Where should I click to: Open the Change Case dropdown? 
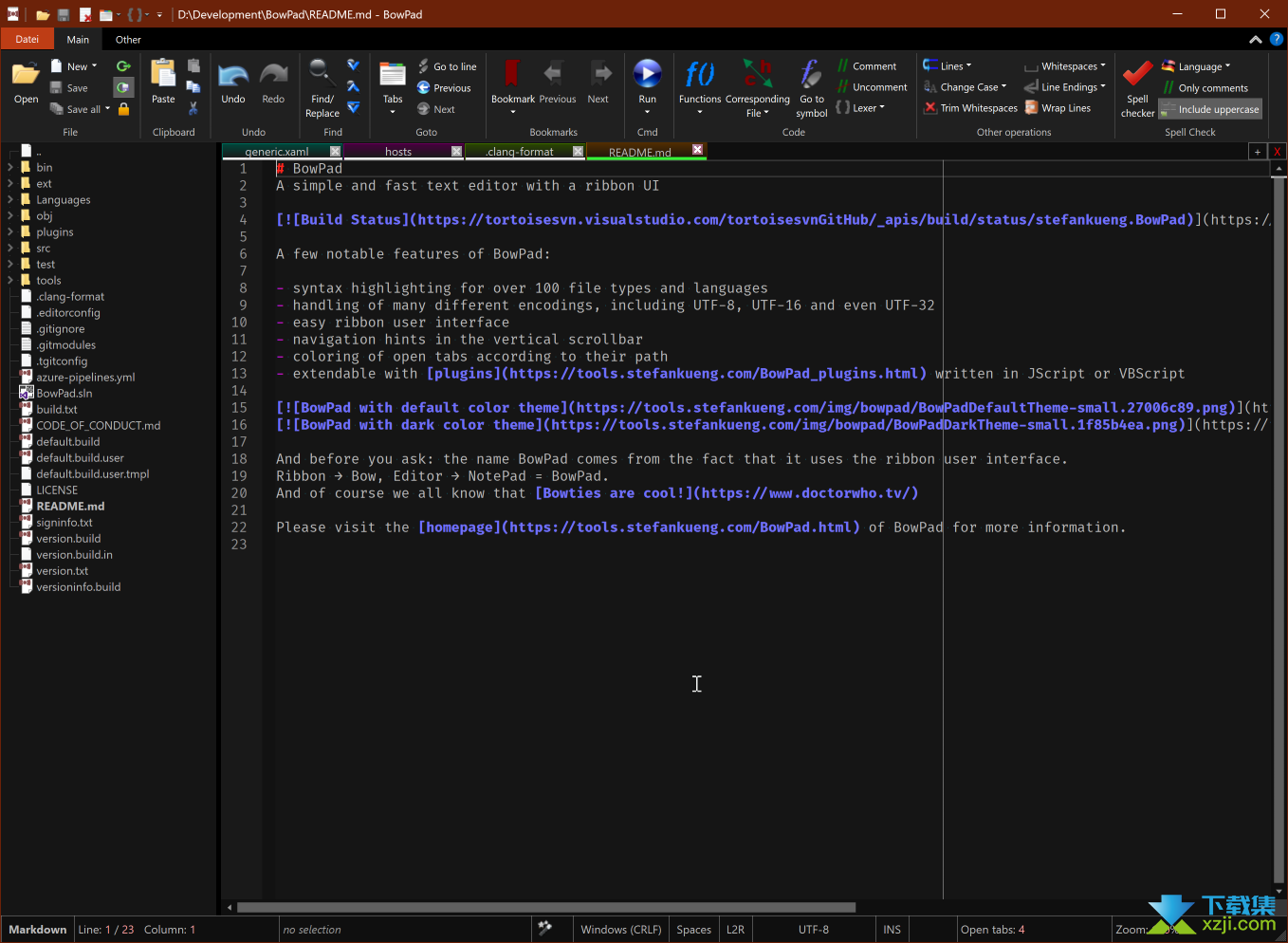pyautogui.click(x=965, y=87)
